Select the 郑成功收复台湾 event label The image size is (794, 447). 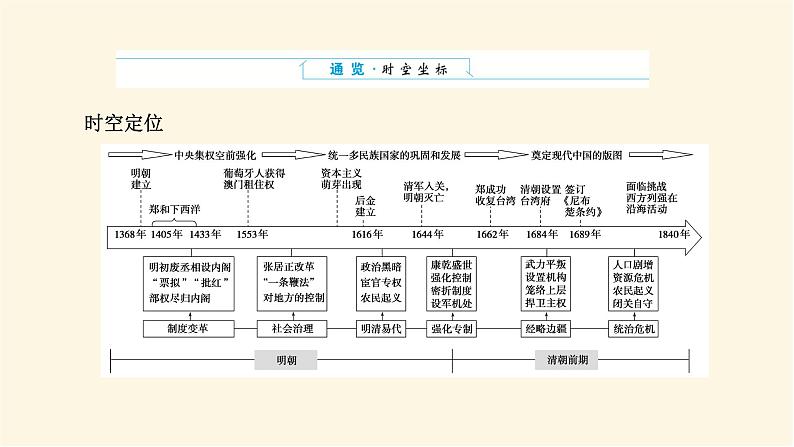tap(495, 195)
